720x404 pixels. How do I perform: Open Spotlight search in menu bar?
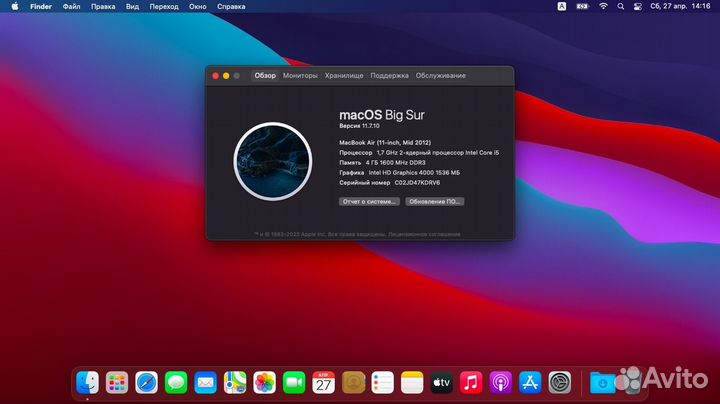621,6
